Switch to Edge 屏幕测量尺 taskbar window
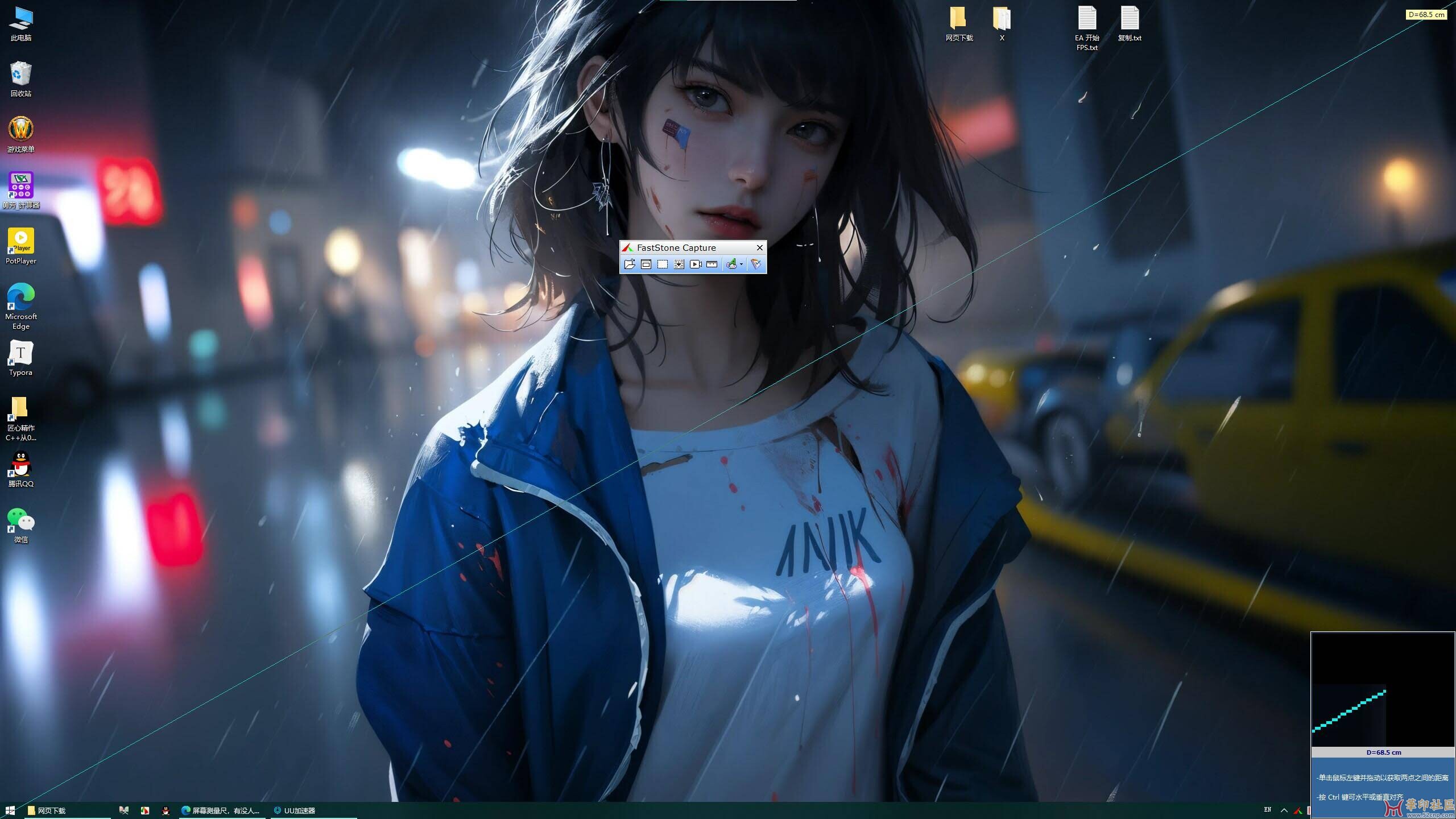 [221, 810]
